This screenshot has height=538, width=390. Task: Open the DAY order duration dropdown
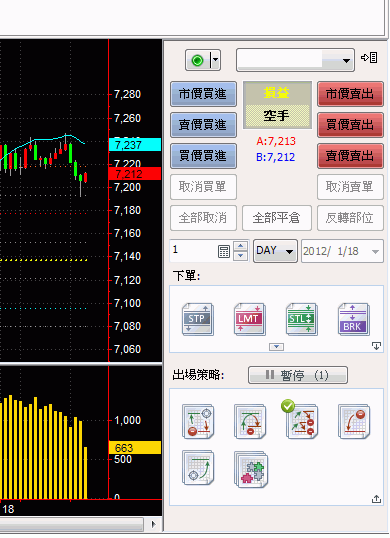[275, 251]
